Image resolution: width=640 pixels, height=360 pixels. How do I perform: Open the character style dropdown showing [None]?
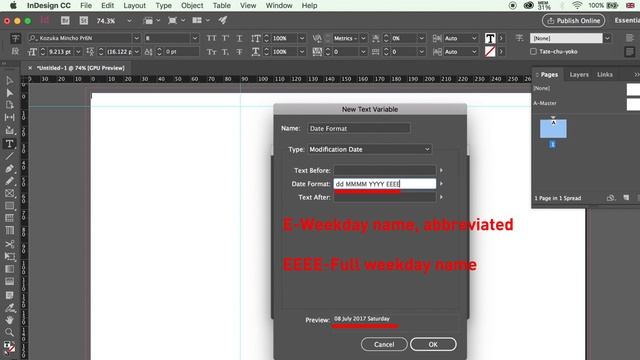click(x=607, y=38)
